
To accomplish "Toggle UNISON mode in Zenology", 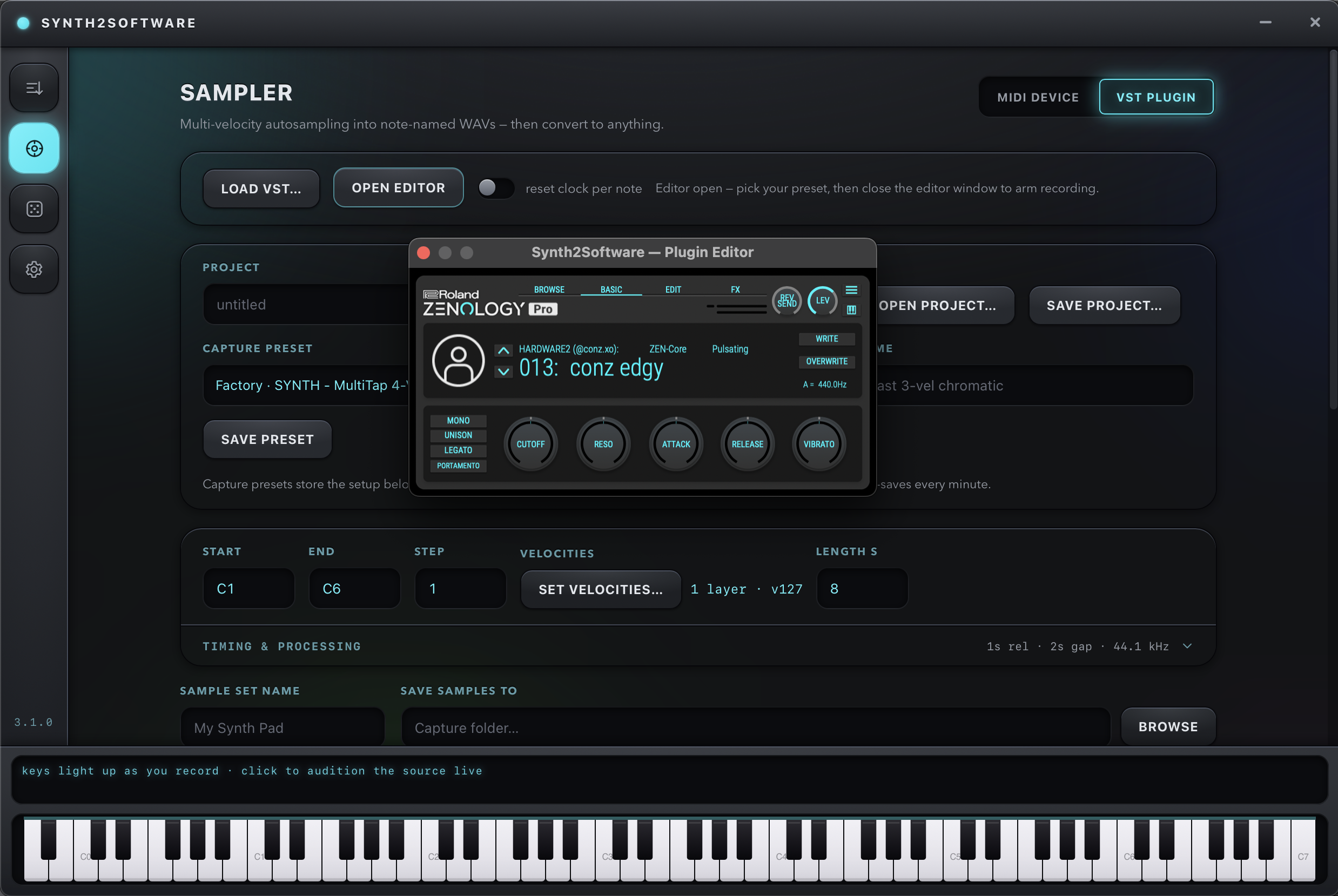I will tap(459, 435).
